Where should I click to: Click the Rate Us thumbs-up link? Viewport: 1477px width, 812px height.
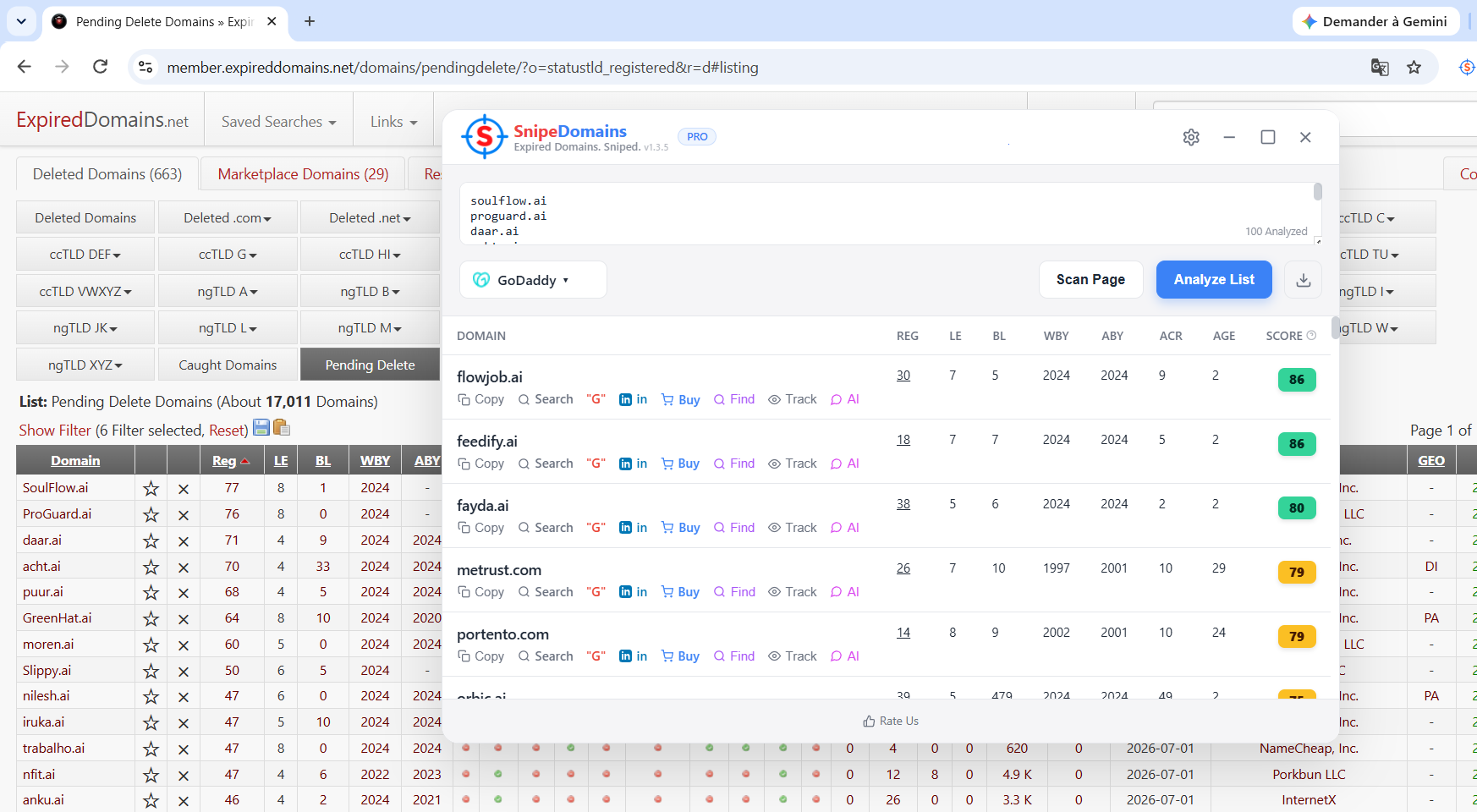[x=891, y=721]
